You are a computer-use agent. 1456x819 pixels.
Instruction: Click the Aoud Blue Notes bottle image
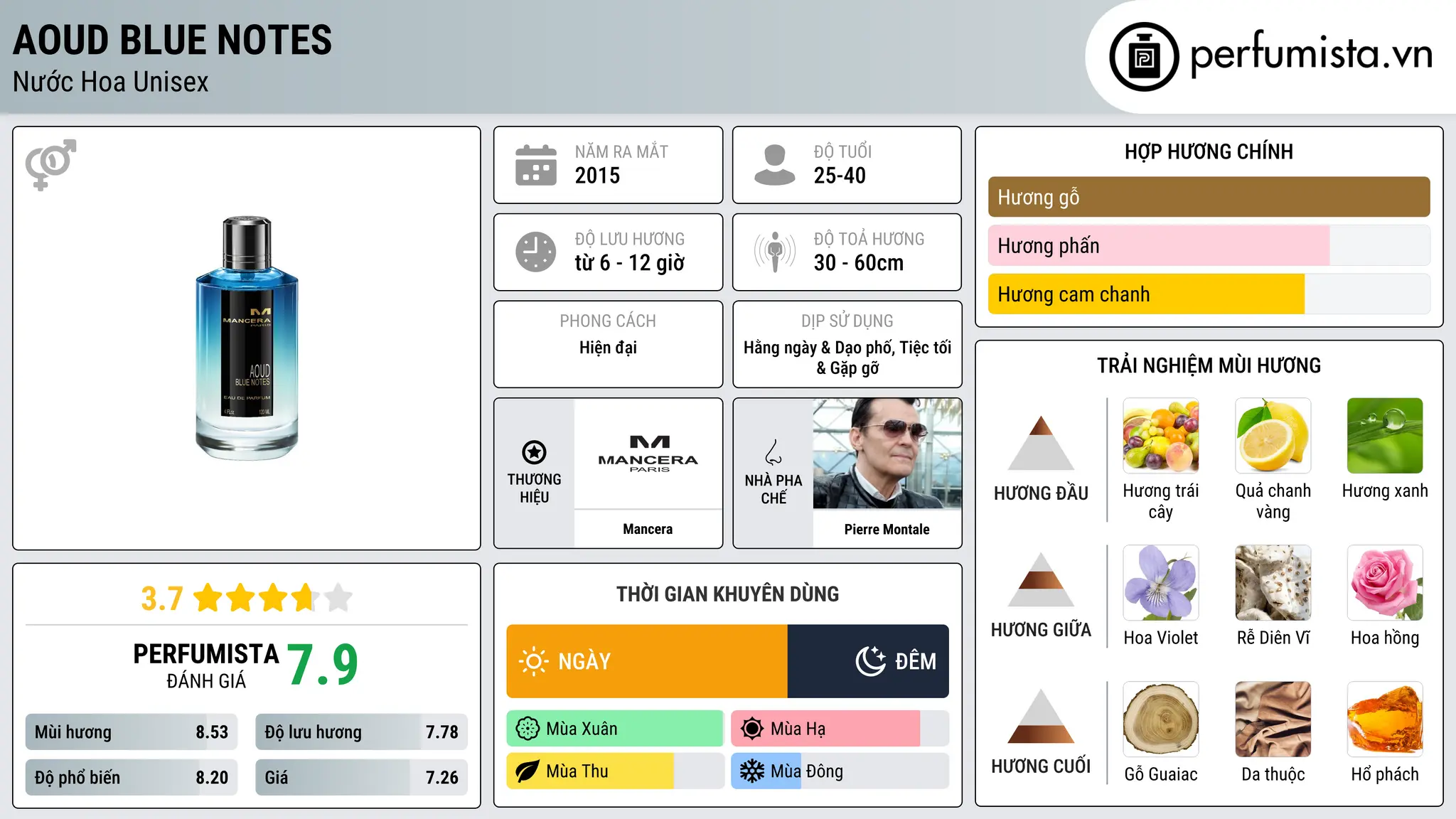pos(247,338)
